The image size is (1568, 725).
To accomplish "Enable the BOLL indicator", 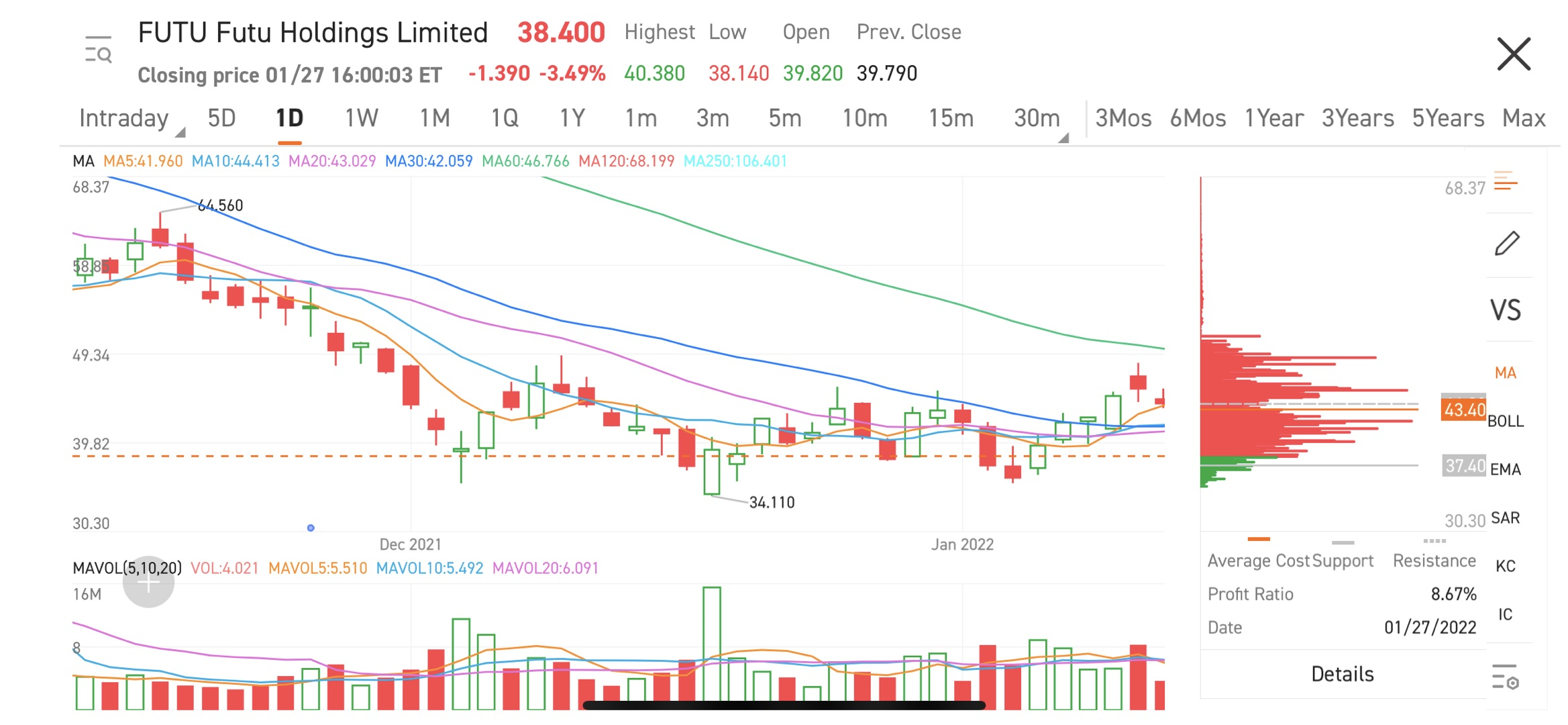I will 1506,421.
